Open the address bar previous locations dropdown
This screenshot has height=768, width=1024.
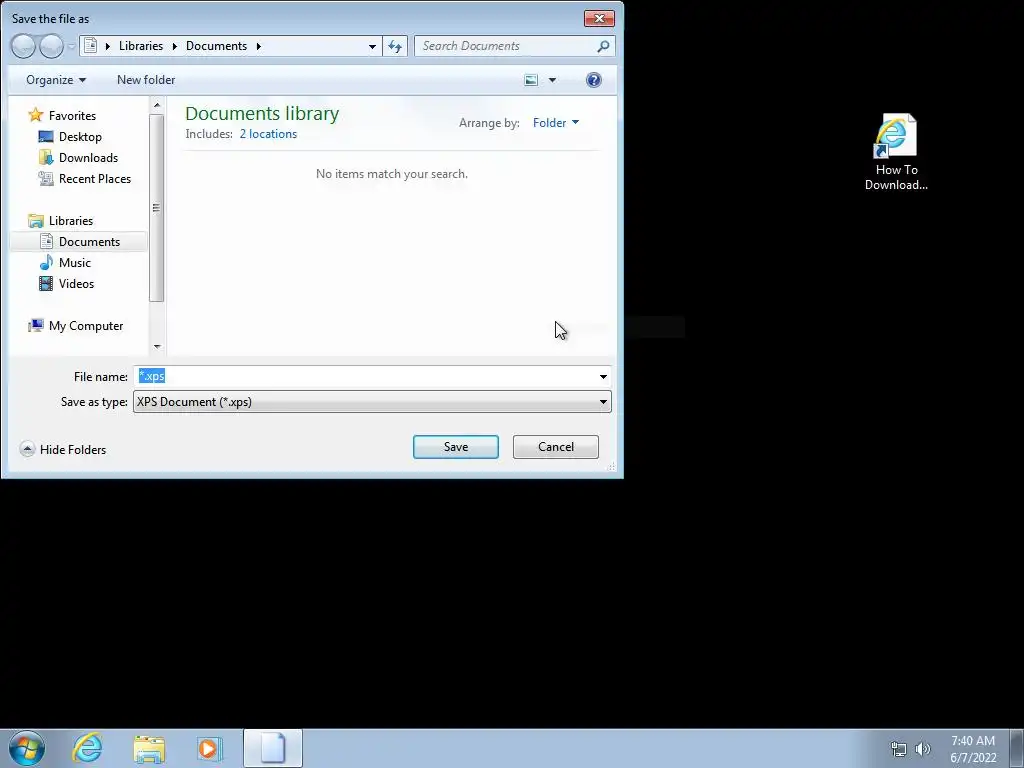tap(372, 46)
